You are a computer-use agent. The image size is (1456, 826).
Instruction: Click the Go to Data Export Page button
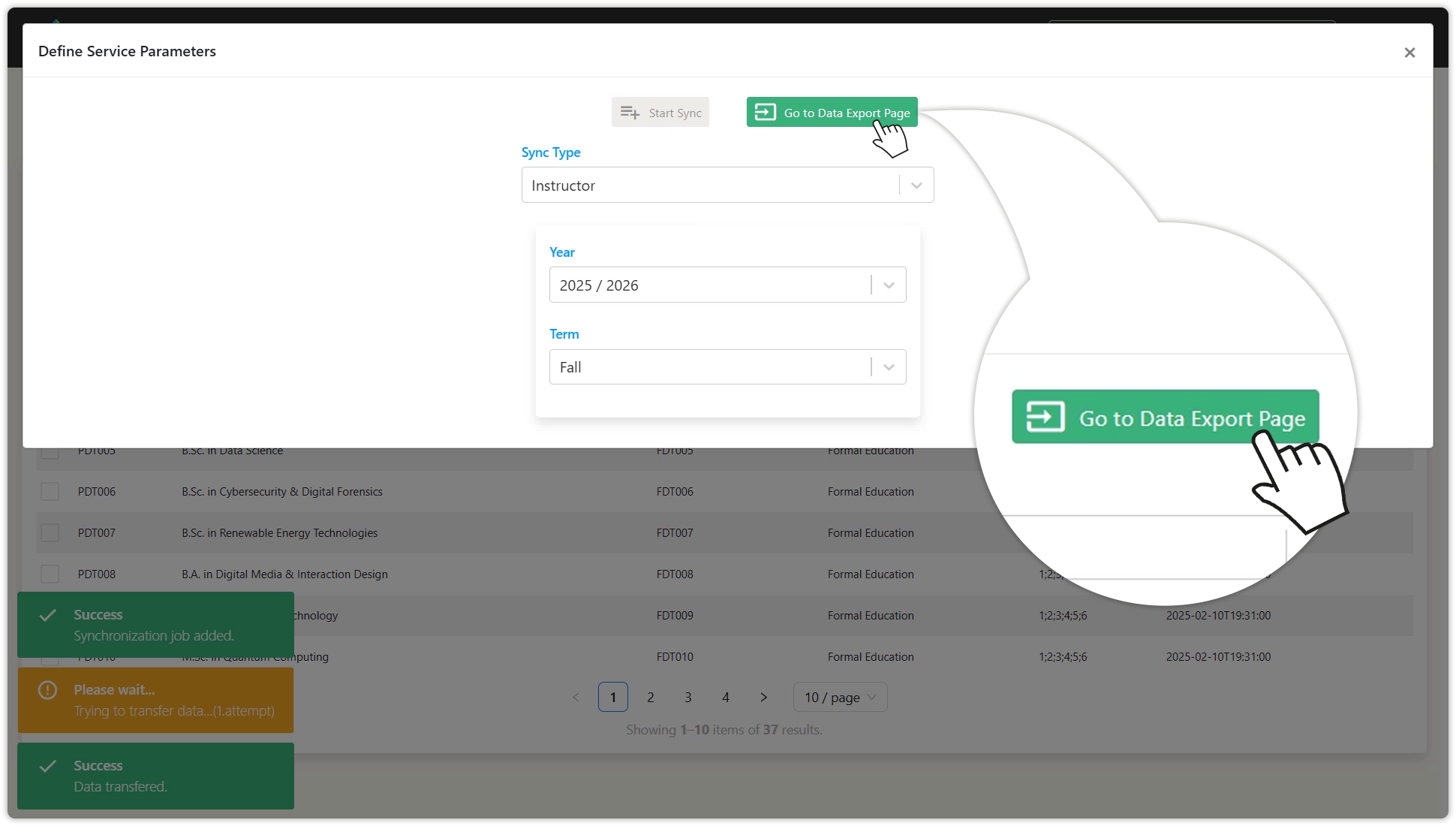pos(832,113)
